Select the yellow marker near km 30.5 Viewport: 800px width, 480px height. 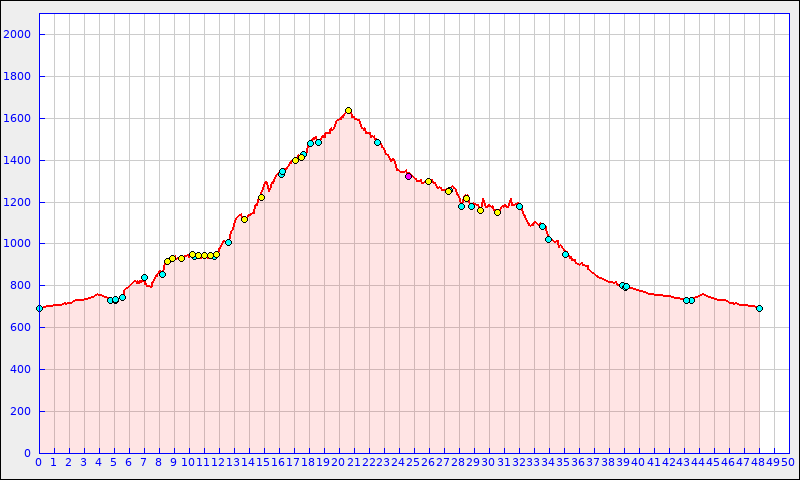[x=497, y=212]
